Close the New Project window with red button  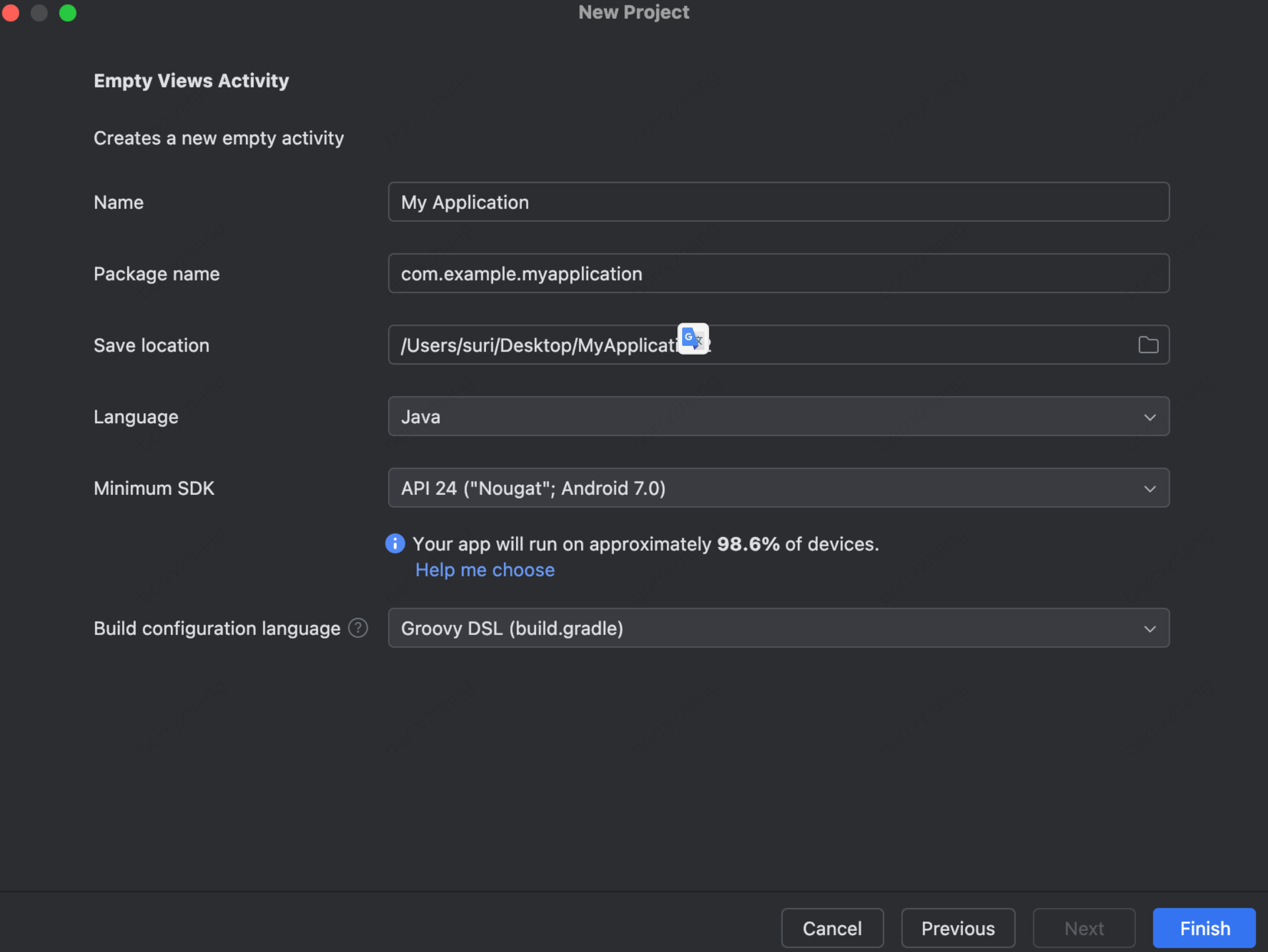(11, 12)
